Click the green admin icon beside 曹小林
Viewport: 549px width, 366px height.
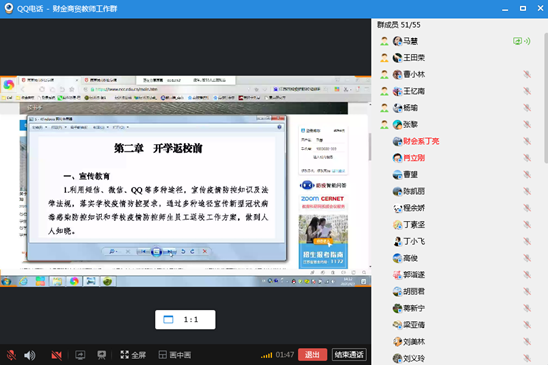click(x=384, y=74)
